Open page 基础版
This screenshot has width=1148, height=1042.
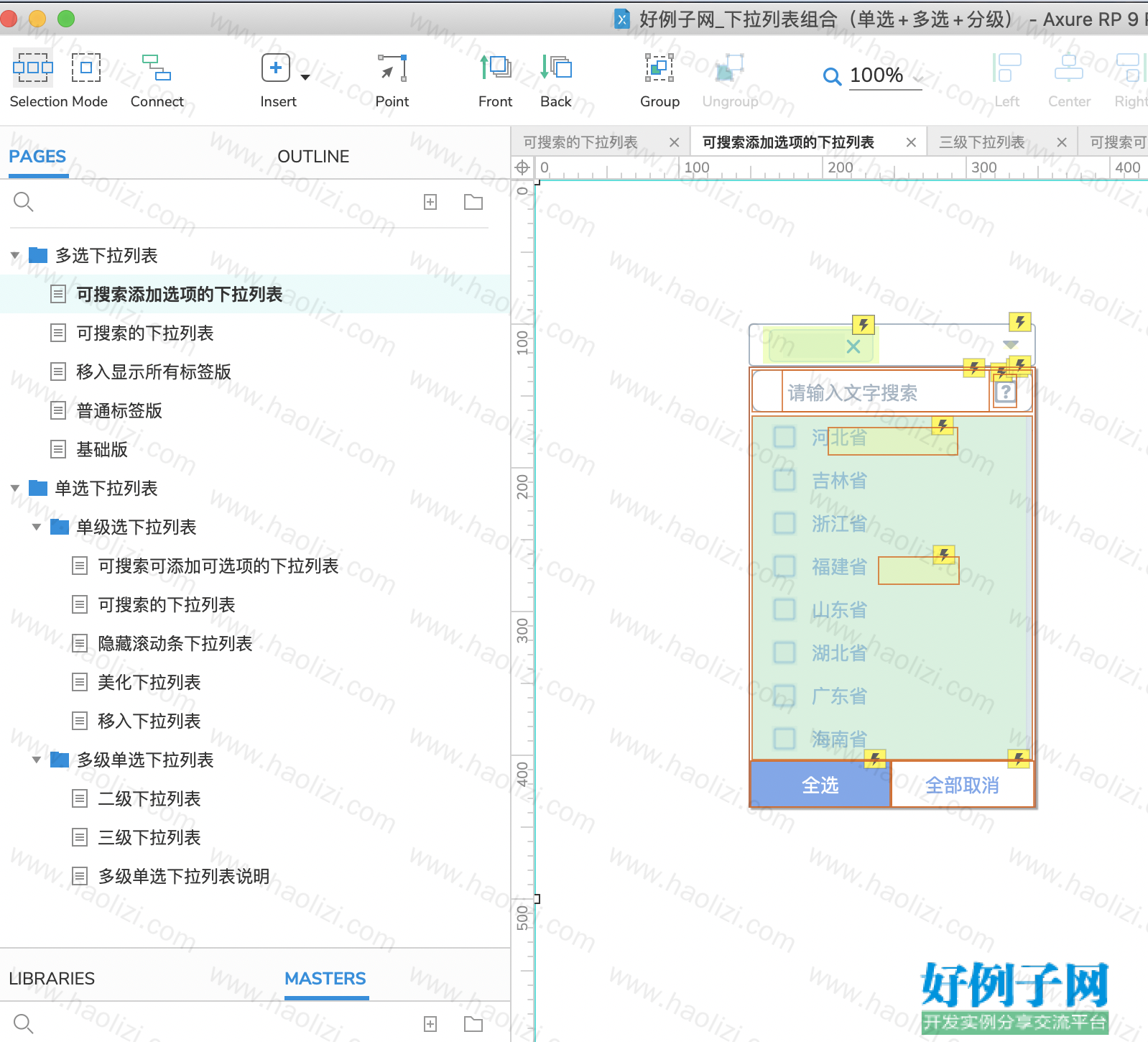(102, 450)
